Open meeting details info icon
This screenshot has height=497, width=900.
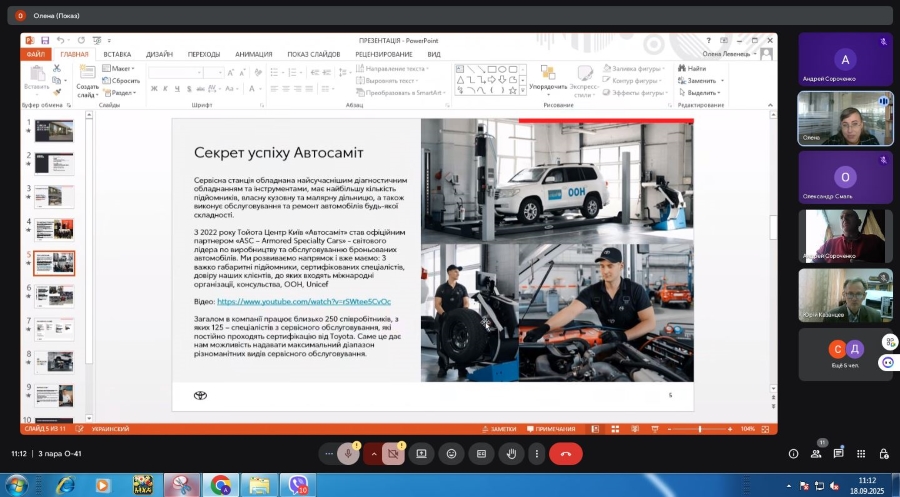pyautogui.click(x=794, y=453)
